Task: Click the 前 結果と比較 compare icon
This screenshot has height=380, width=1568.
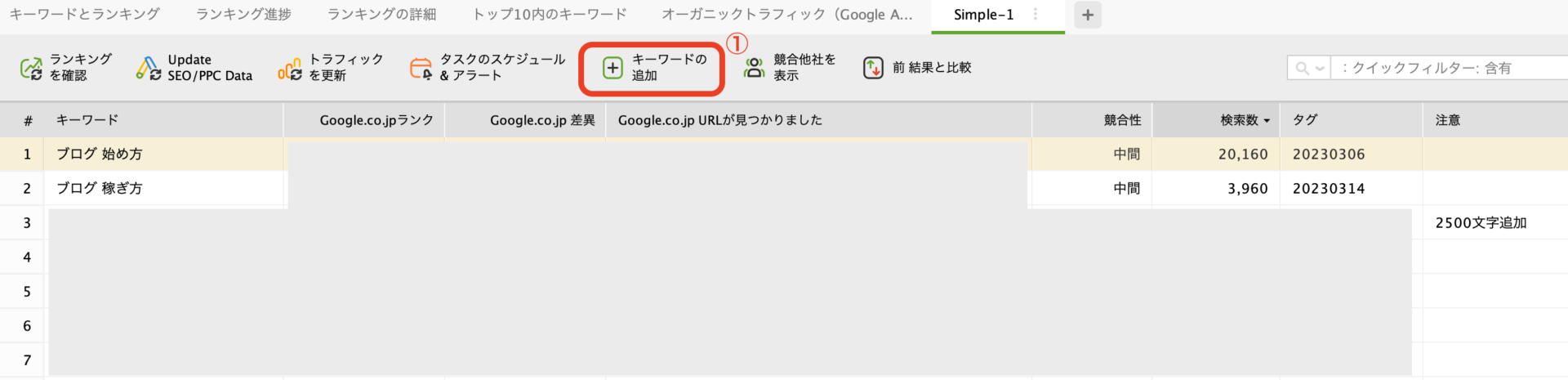Action: (873, 68)
